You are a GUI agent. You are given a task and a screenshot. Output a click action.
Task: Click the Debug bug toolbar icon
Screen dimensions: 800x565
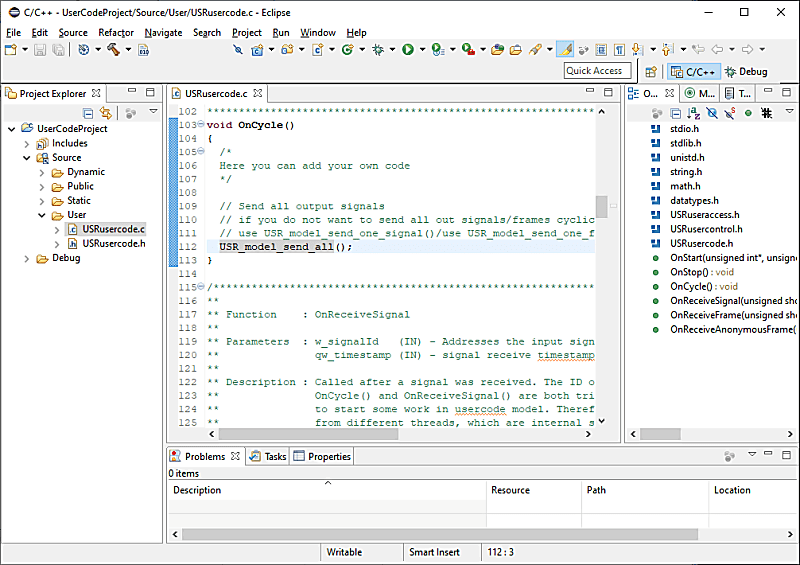(x=378, y=49)
